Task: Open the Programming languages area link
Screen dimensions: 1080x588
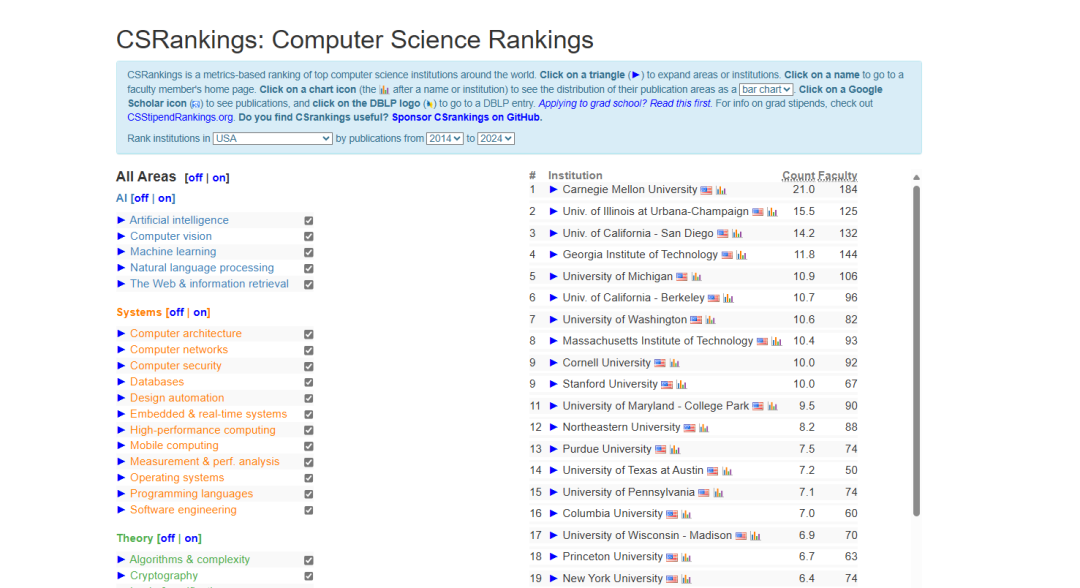Action: pyautogui.click(x=191, y=494)
